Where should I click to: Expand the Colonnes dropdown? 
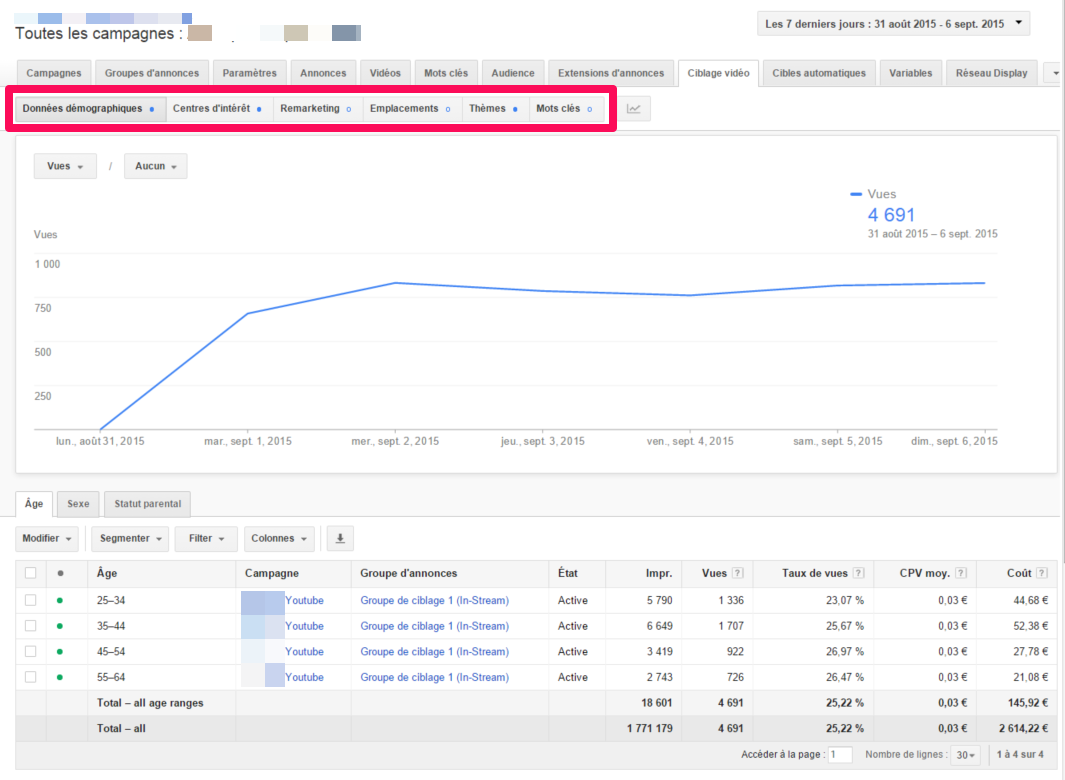click(279, 539)
